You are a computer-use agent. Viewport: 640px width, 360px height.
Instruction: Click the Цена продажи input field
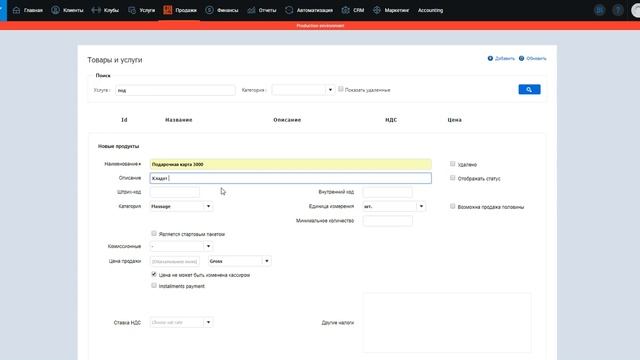point(175,261)
